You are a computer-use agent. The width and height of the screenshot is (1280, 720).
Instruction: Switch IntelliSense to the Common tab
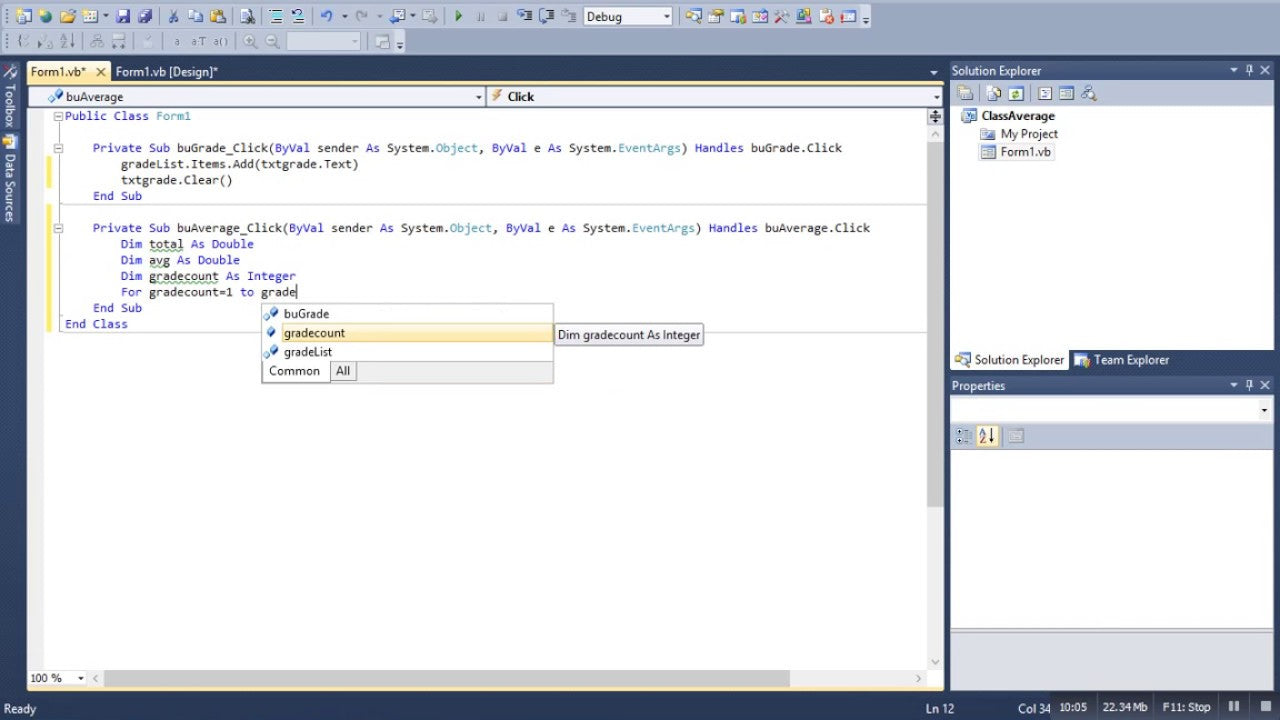(x=295, y=371)
